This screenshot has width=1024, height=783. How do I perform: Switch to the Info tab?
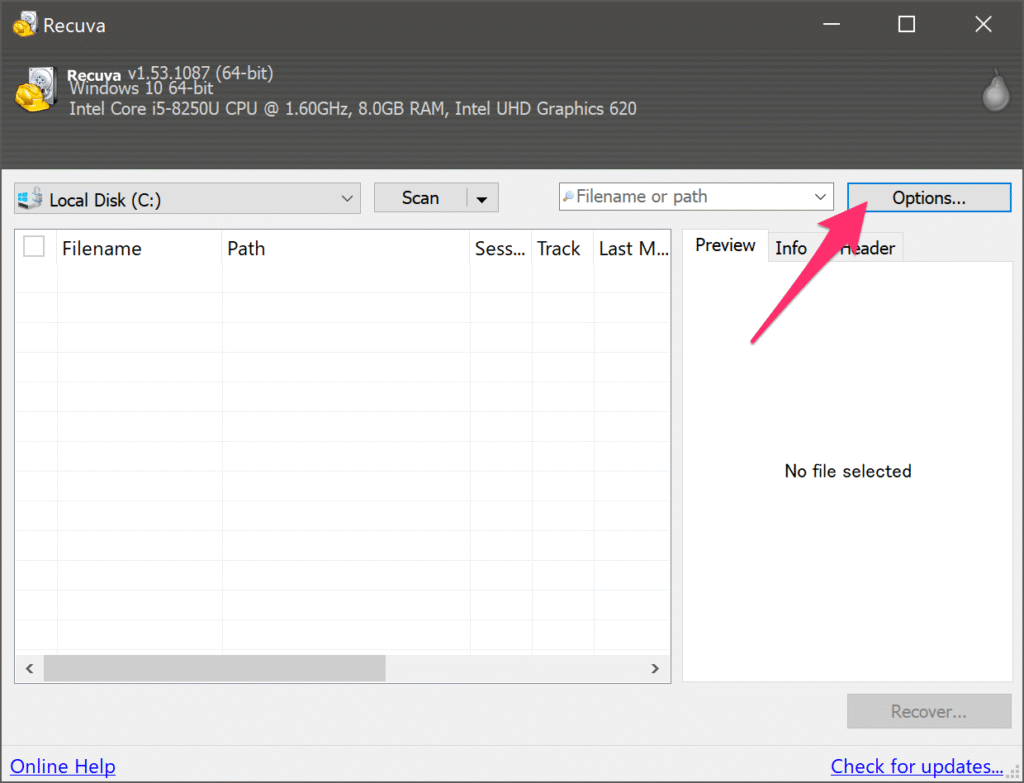[791, 248]
